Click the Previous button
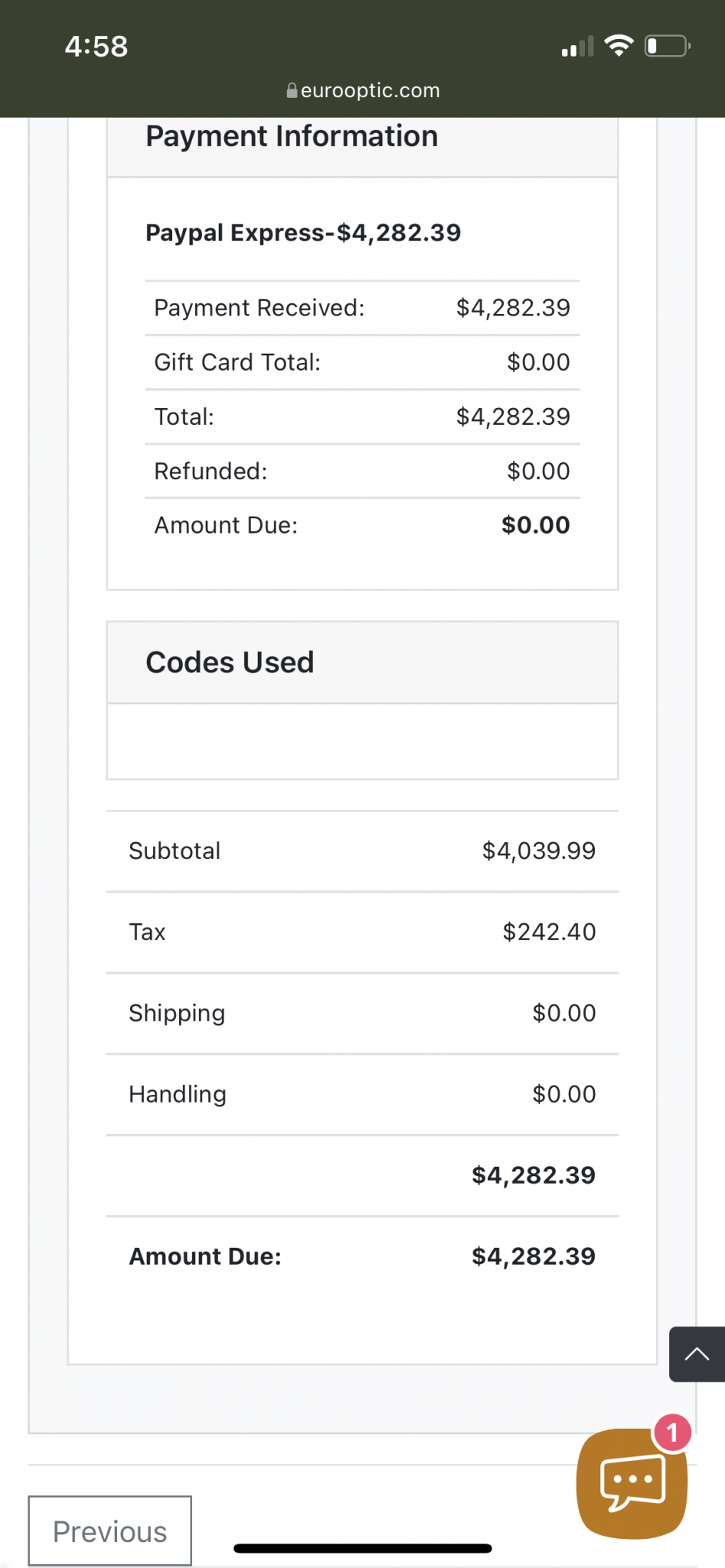Screen dimensions: 725x1568 (x=110, y=1531)
